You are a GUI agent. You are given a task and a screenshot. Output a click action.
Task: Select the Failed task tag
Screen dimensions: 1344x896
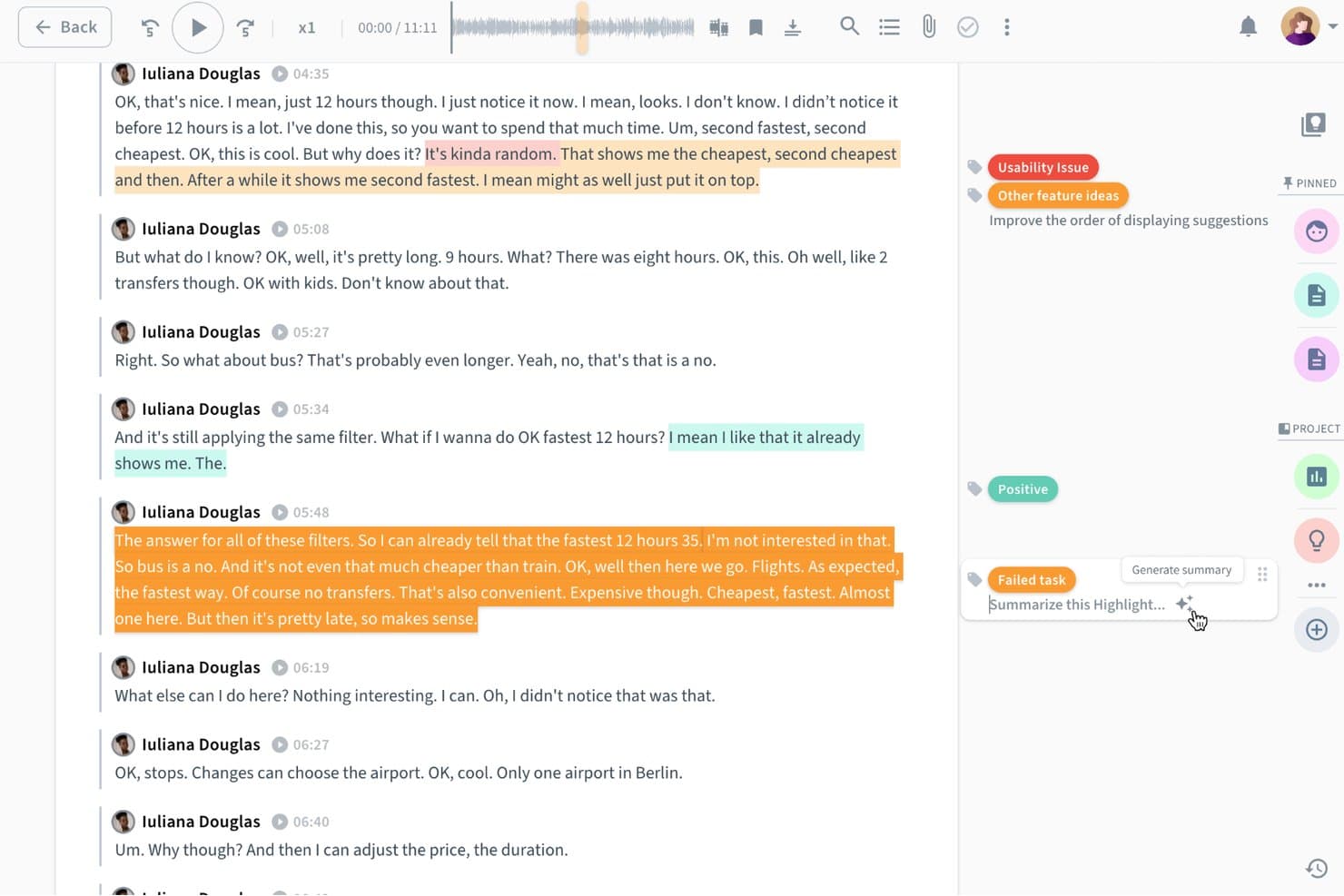[1032, 580]
